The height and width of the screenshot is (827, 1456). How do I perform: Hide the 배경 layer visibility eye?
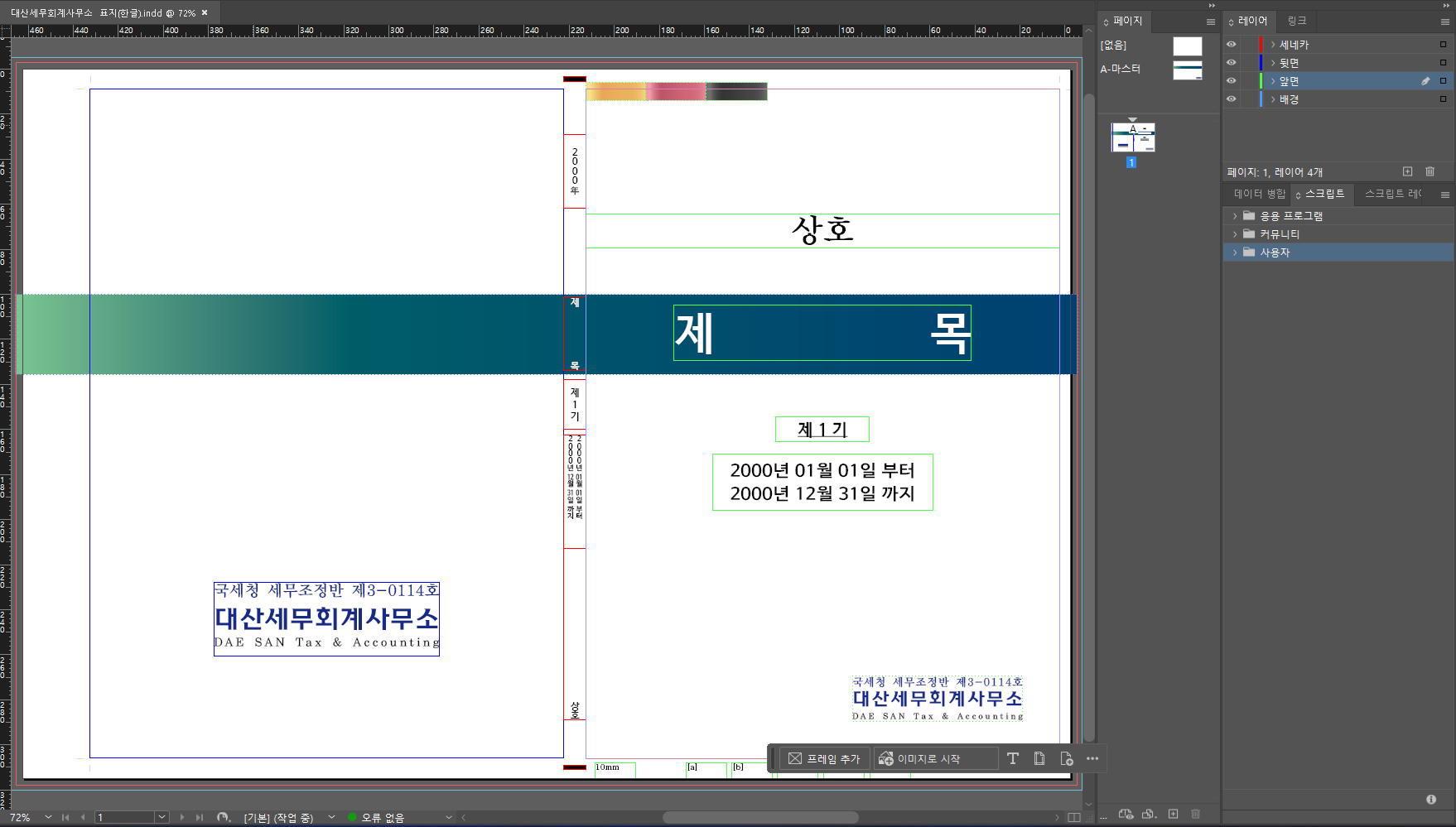click(x=1232, y=99)
